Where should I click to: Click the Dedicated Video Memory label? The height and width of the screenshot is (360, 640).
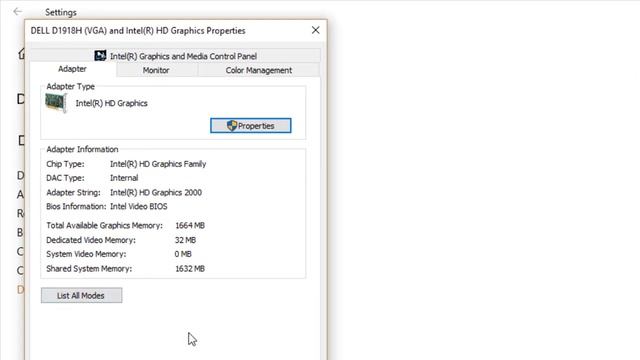pyautogui.click(x=91, y=240)
